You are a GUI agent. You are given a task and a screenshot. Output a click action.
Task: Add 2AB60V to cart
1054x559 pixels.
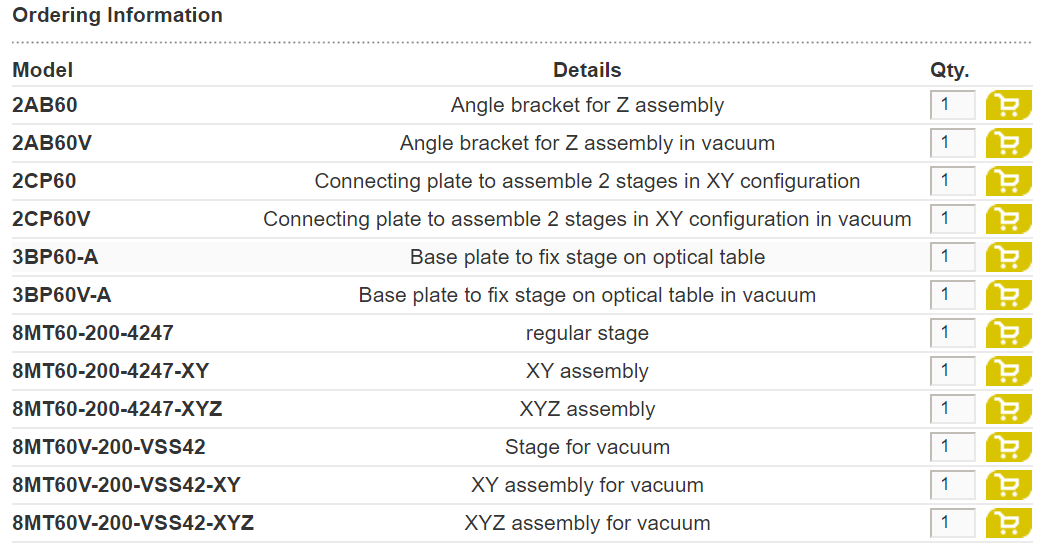(x=1008, y=143)
